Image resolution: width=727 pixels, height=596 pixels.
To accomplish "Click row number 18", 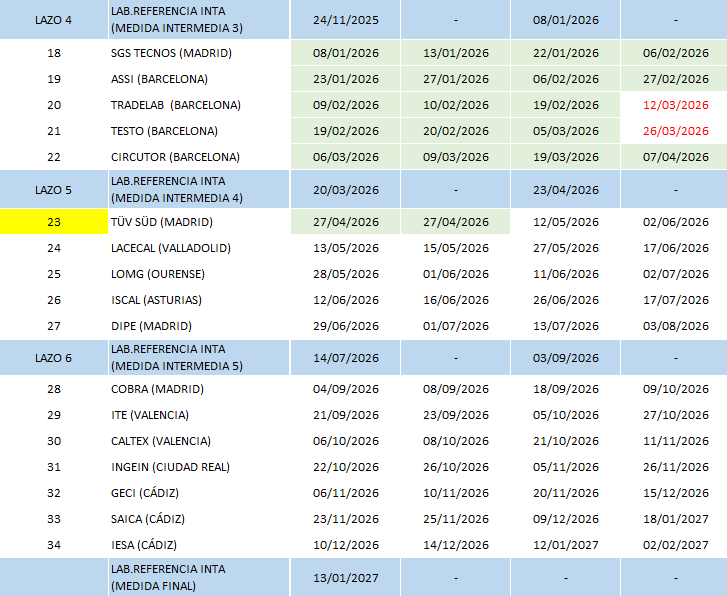I will pyautogui.click(x=54, y=53).
